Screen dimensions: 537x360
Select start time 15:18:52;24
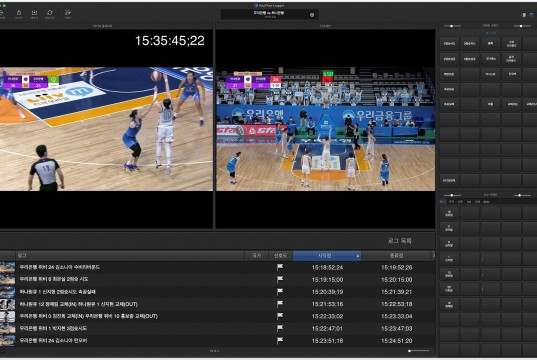327,268
